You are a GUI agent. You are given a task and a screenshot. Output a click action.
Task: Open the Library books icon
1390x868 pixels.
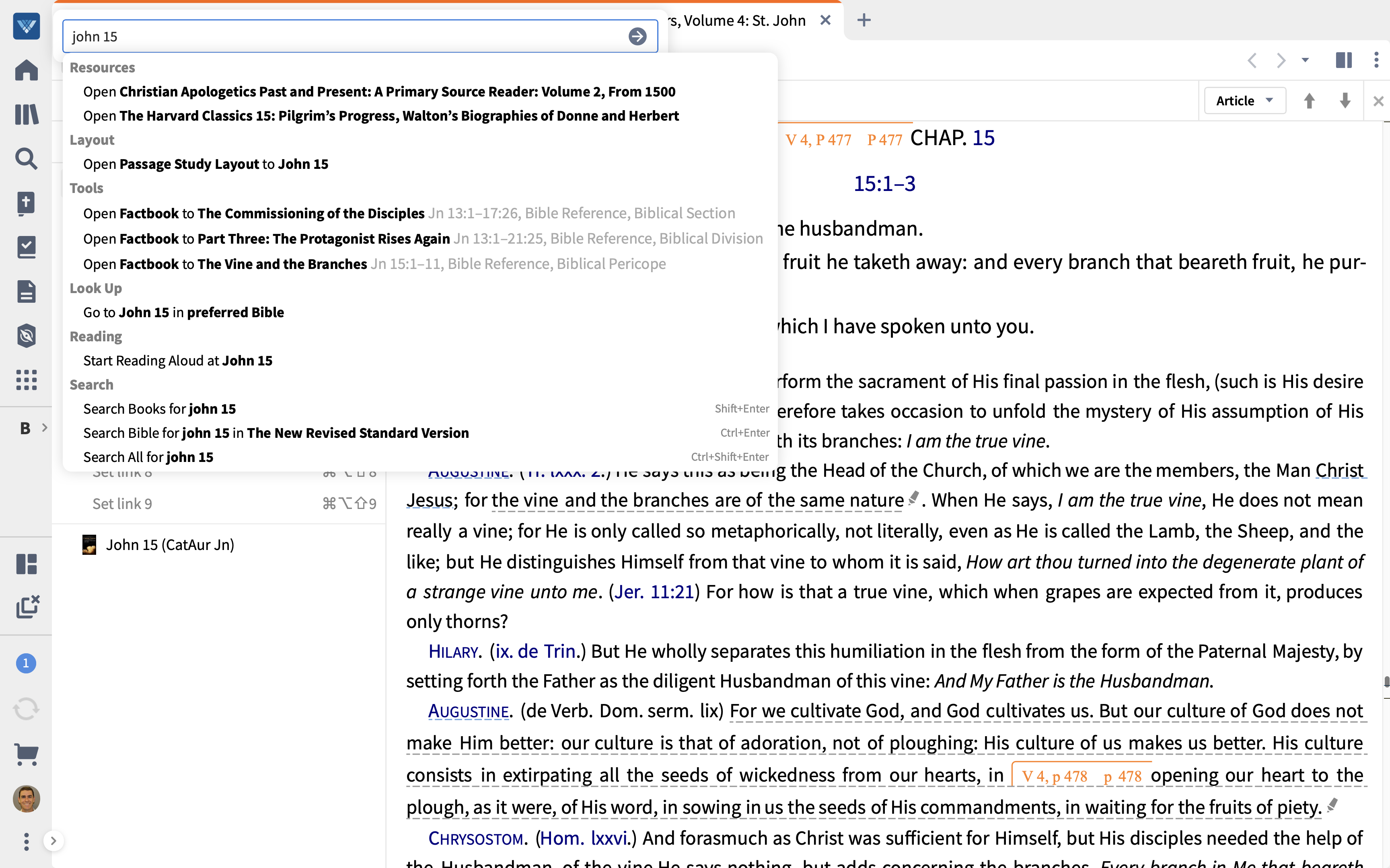click(x=26, y=114)
